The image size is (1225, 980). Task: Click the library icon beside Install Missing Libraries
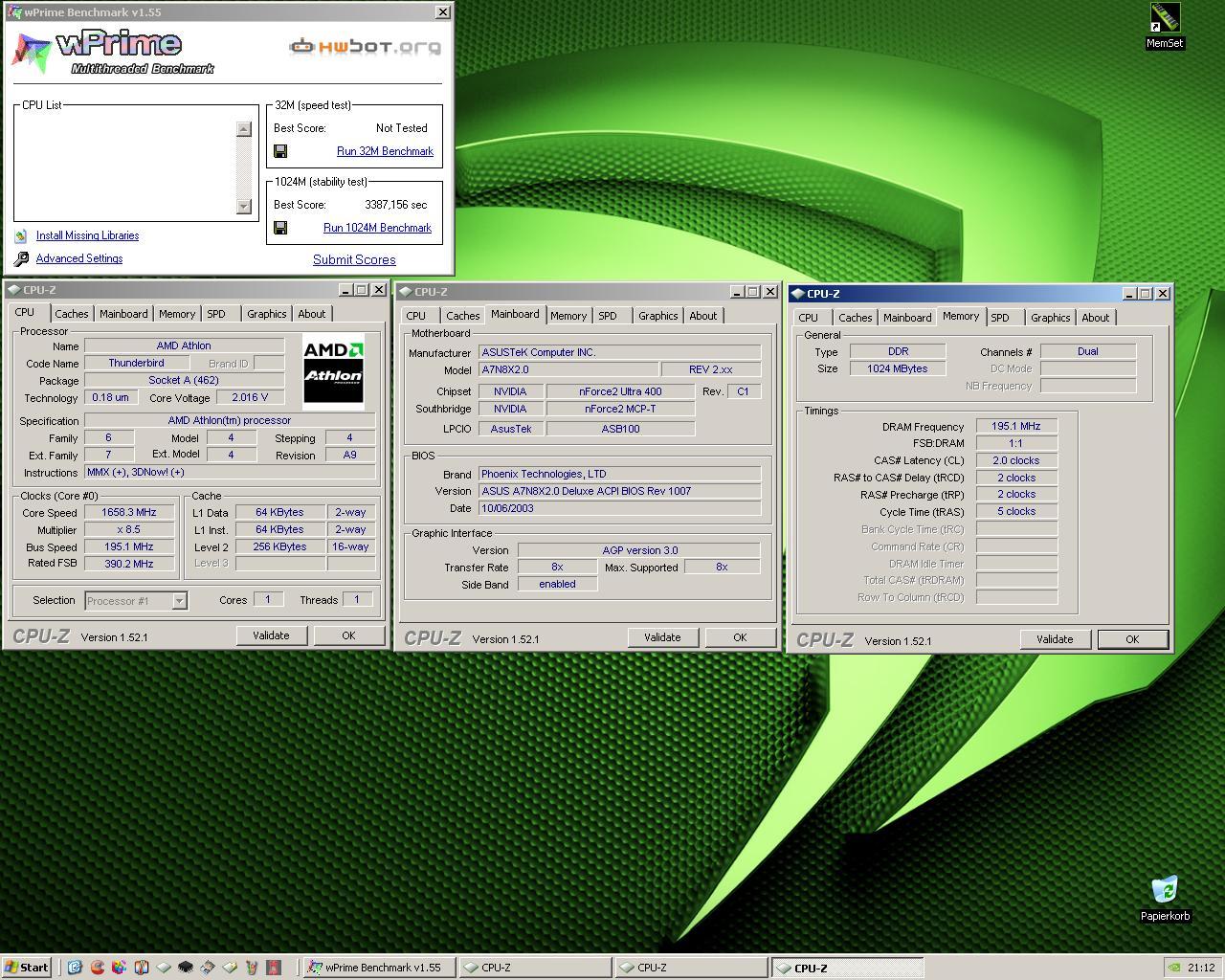click(x=21, y=235)
